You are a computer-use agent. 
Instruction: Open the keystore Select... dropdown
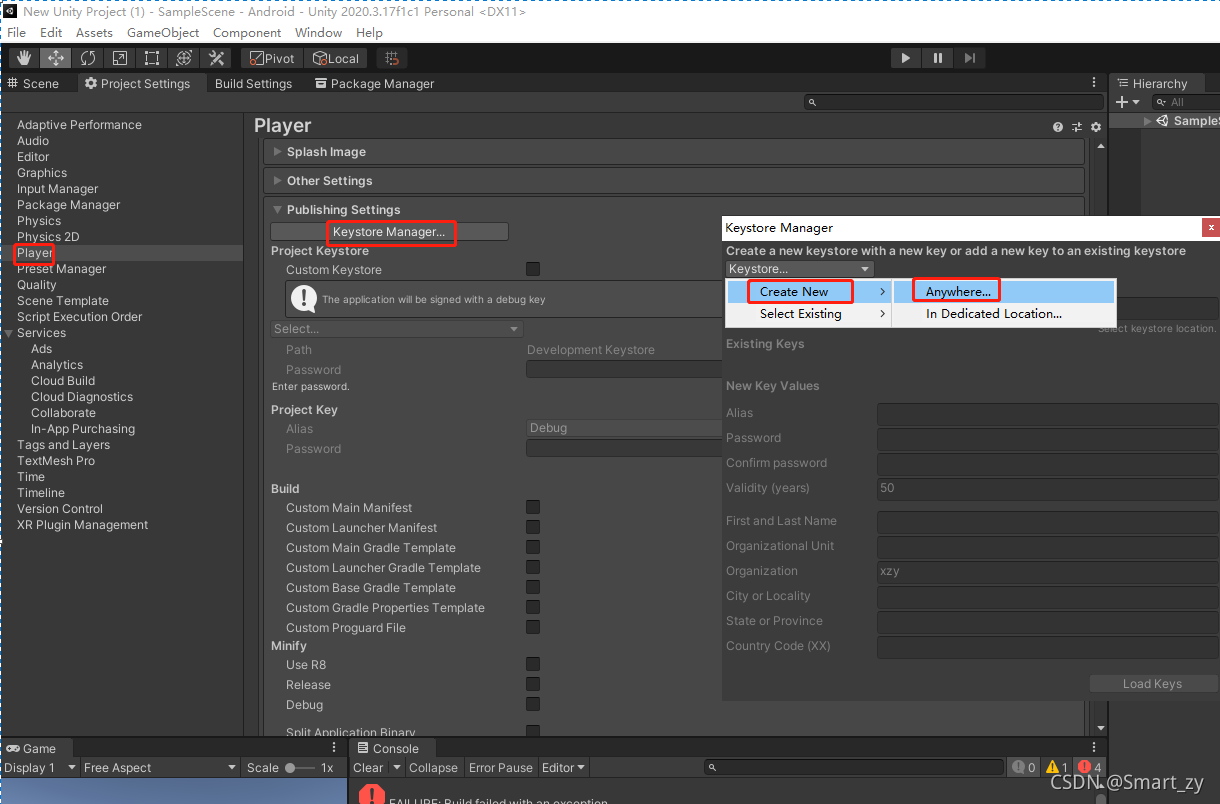pos(396,329)
